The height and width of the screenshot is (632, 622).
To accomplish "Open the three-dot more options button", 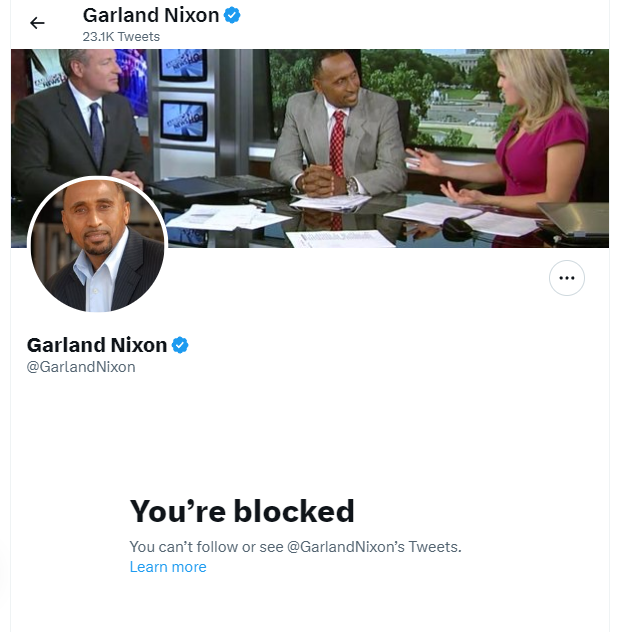I will tap(566, 278).
